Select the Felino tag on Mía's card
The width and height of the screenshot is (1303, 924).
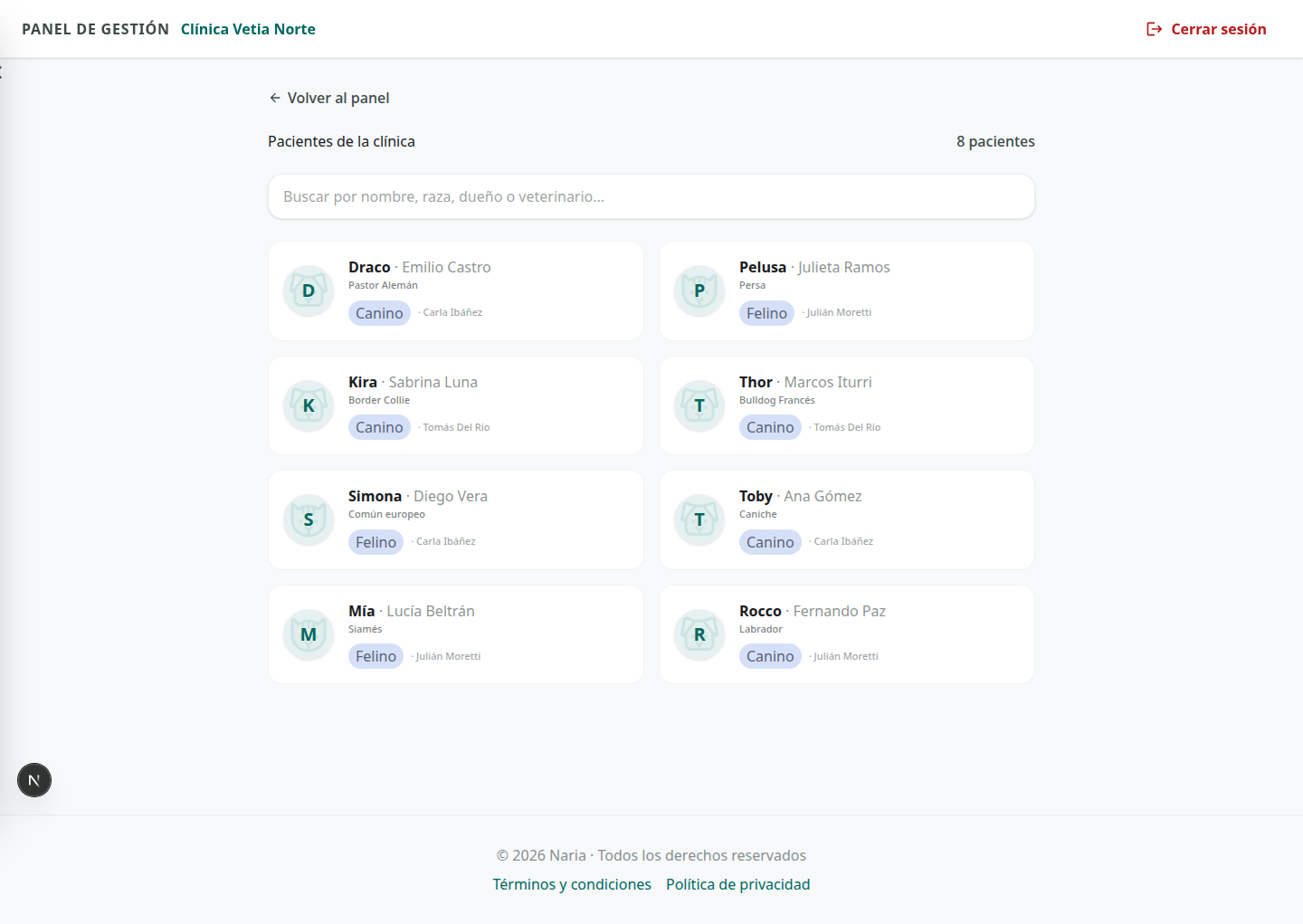(376, 656)
